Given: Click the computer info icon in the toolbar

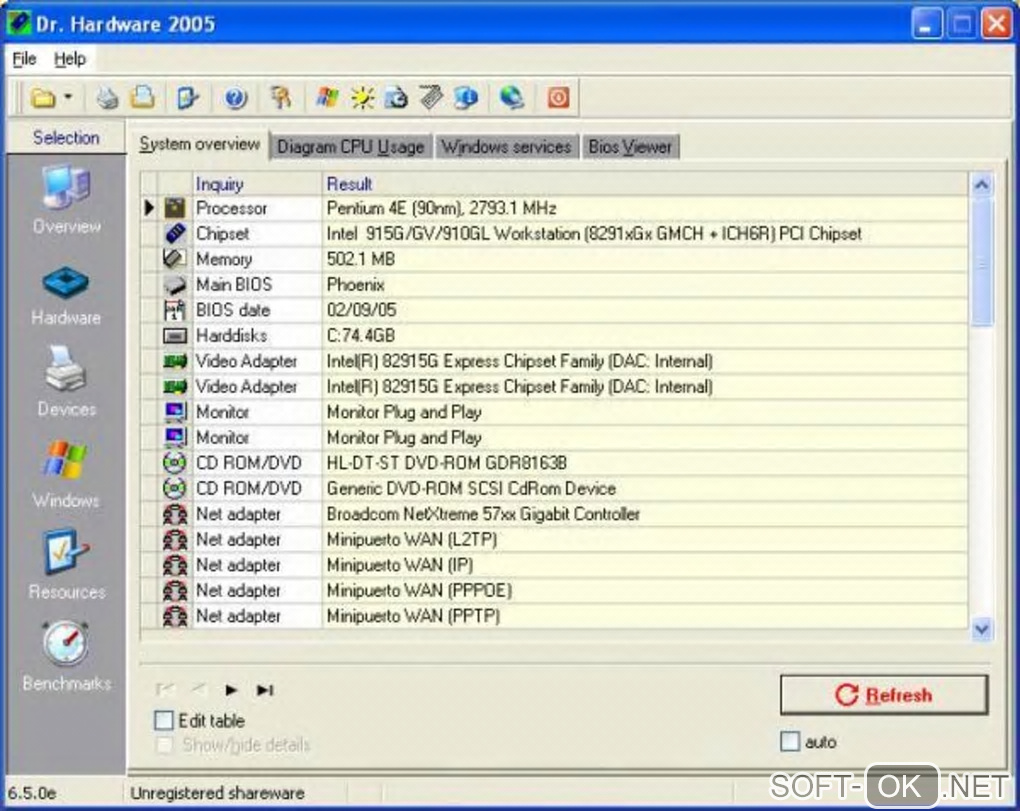Looking at the screenshot, I should pyautogui.click(x=466, y=98).
